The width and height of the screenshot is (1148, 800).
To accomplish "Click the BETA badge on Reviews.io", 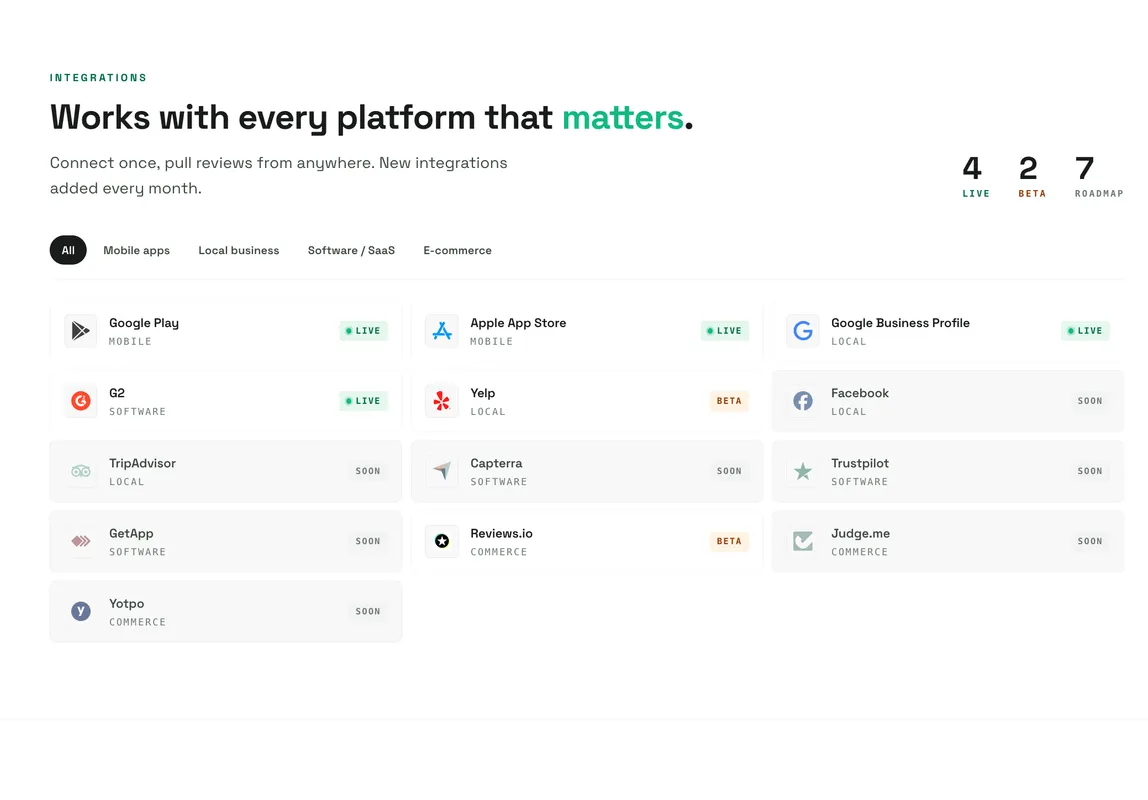I will click(729, 542).
